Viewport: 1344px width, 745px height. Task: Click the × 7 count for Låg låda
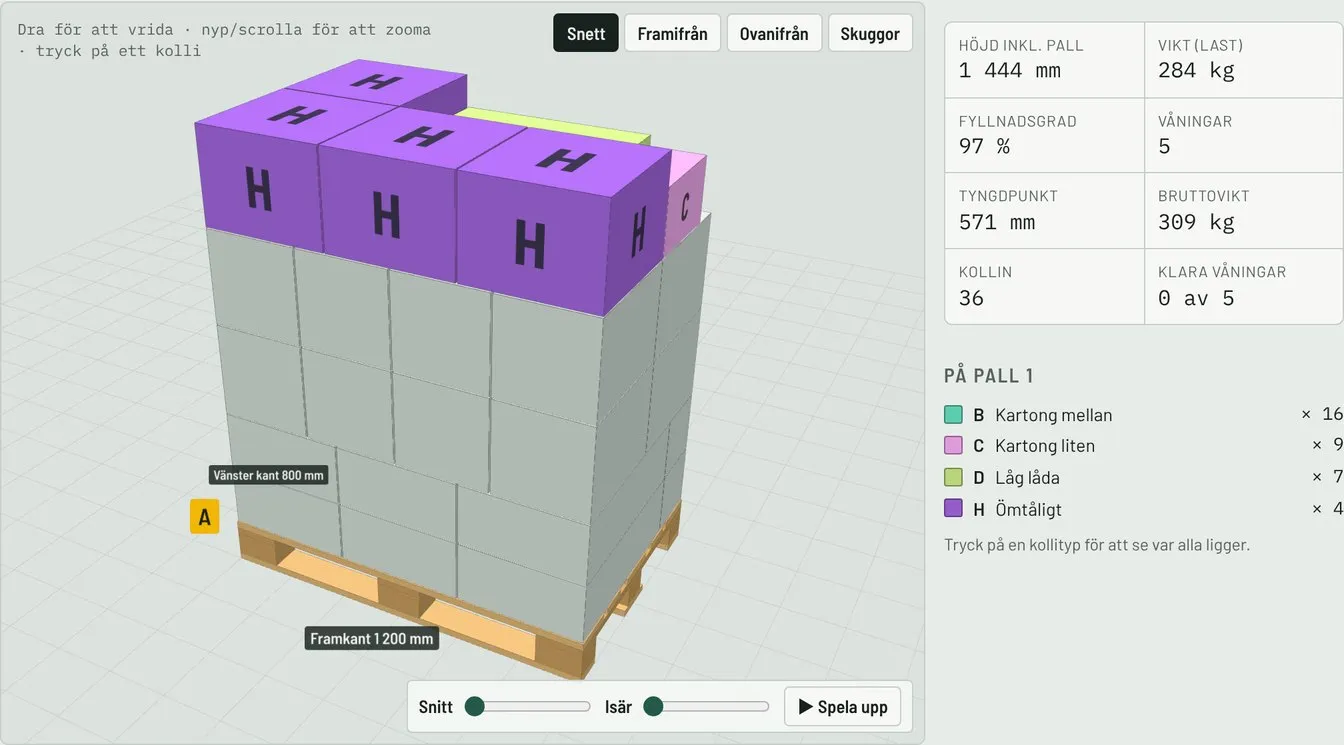(1327, 477)
